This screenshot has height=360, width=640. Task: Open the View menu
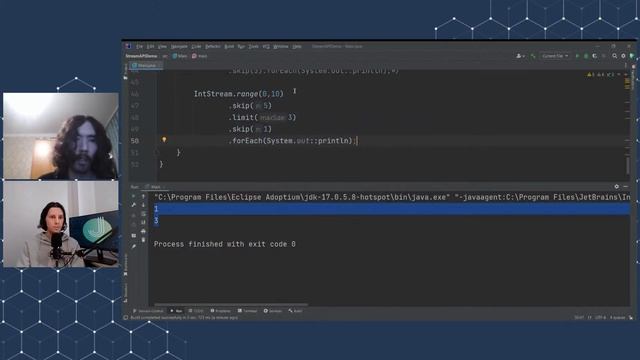[162, 47]
